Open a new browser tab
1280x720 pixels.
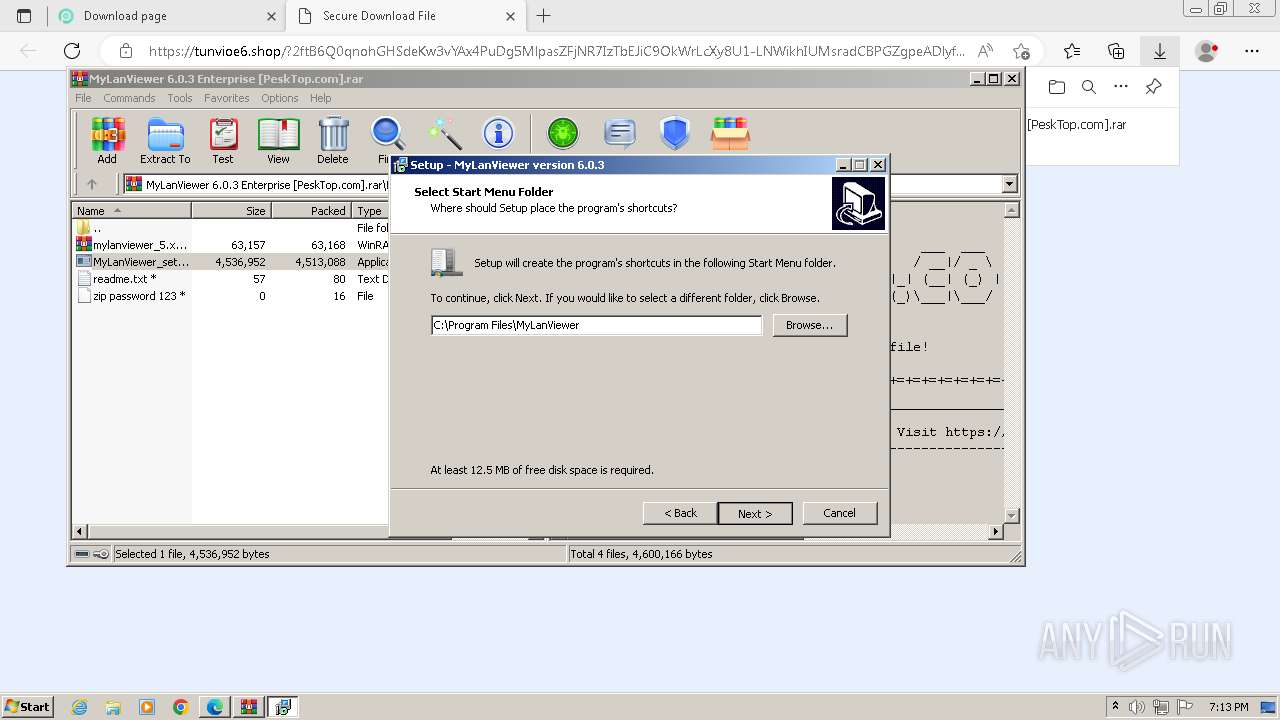[x=544, y=16]
